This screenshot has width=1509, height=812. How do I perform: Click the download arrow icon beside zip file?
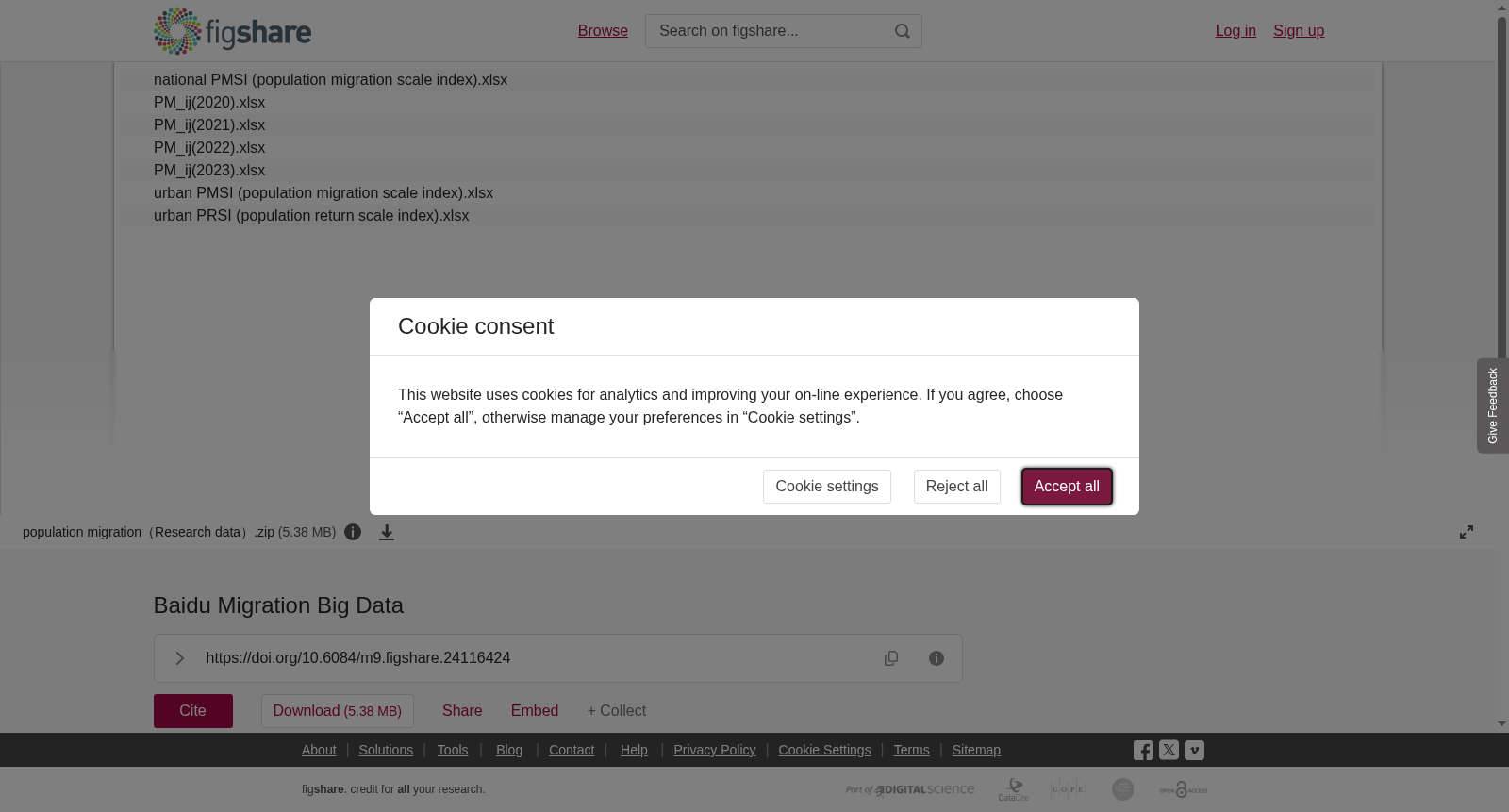pyautogui.click(x=387, y=533)
